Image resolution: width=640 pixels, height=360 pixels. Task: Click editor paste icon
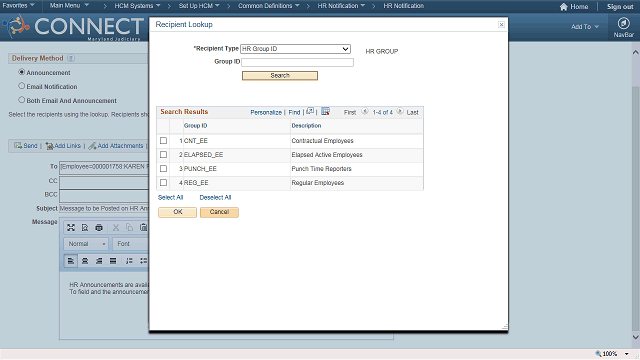point(143,228)
